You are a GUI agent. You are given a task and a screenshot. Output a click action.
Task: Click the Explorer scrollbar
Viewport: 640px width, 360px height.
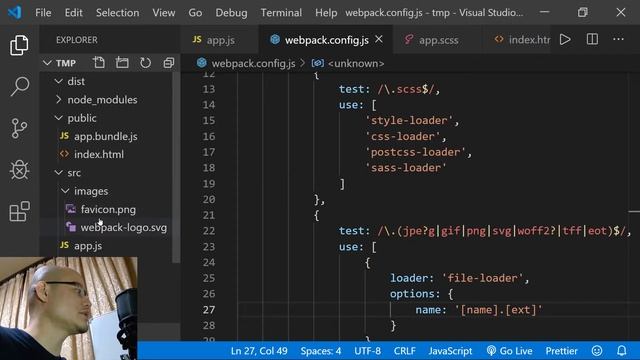(x=176, y=167)
